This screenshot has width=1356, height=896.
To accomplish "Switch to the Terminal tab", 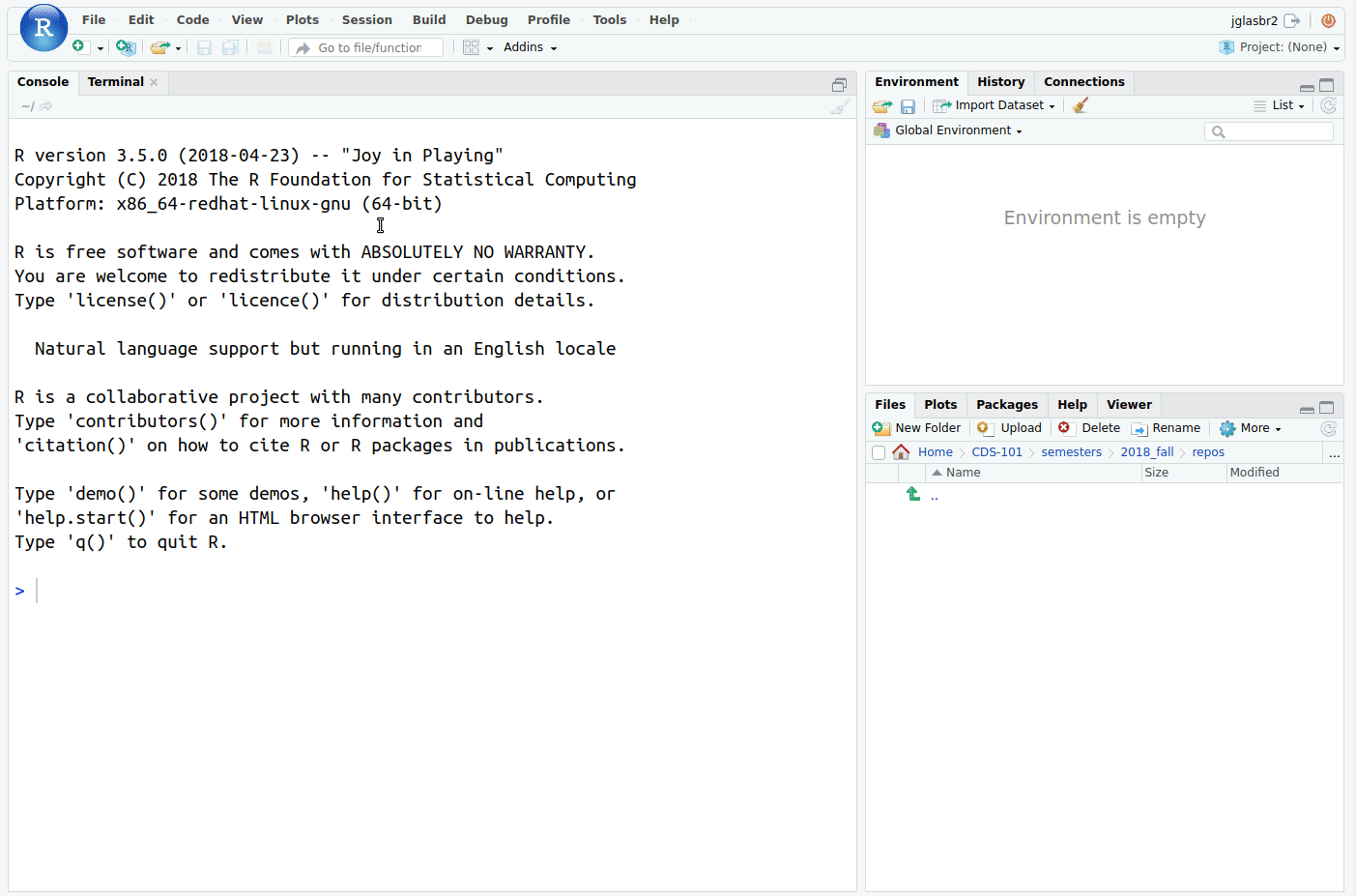I will [115, 82].
